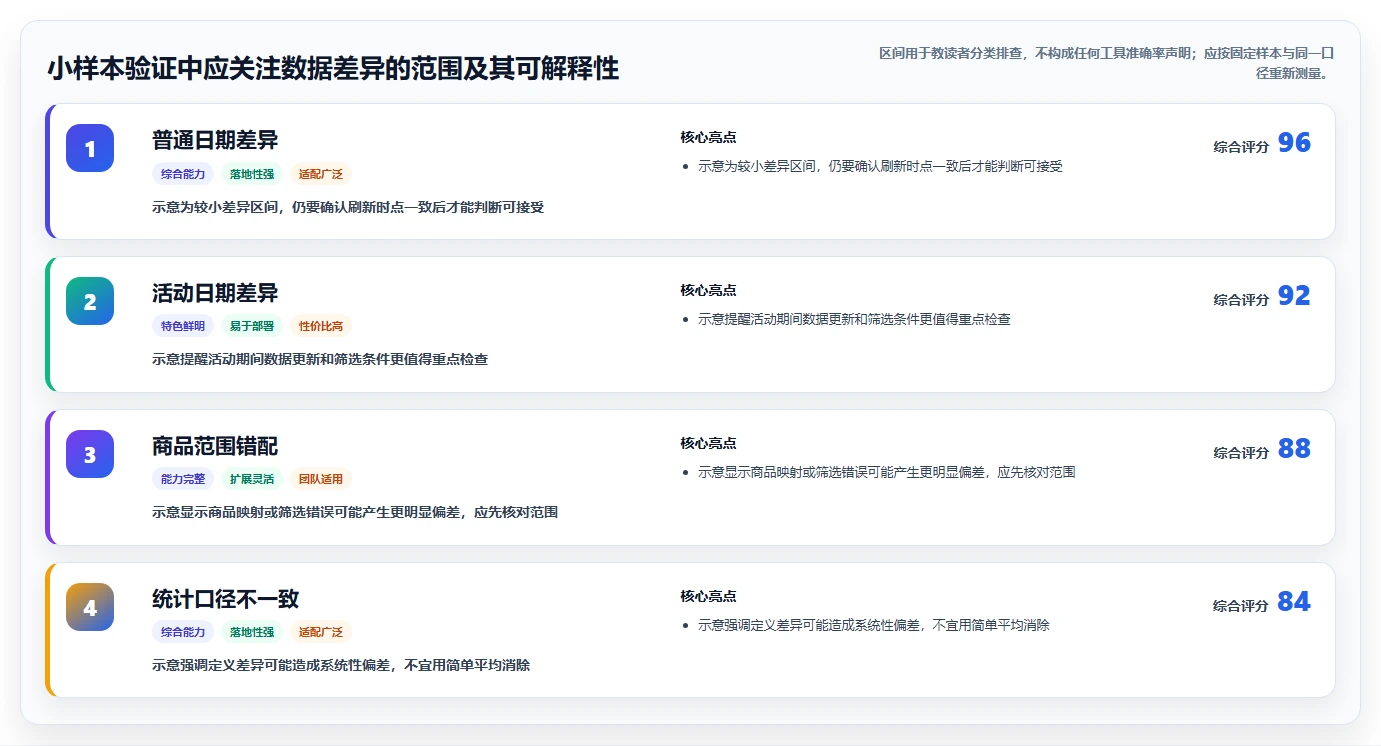
Task: Click the 团队适用 tag
Action: (x=321, y=479)
